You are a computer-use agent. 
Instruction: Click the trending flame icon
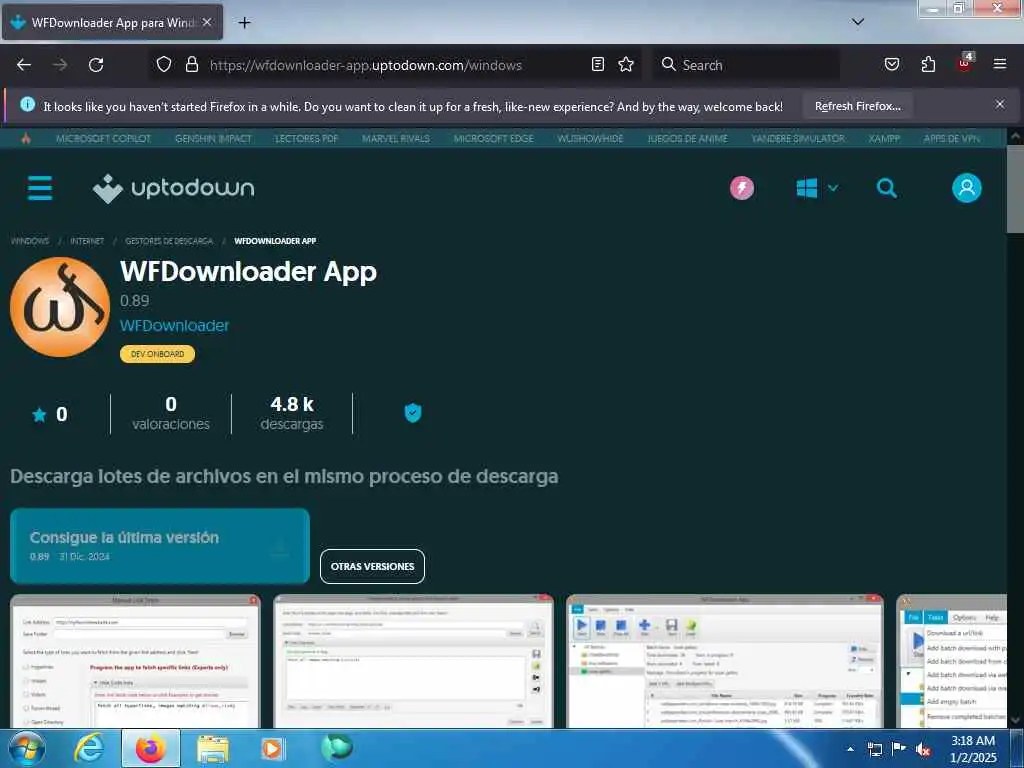coord(26,138)
